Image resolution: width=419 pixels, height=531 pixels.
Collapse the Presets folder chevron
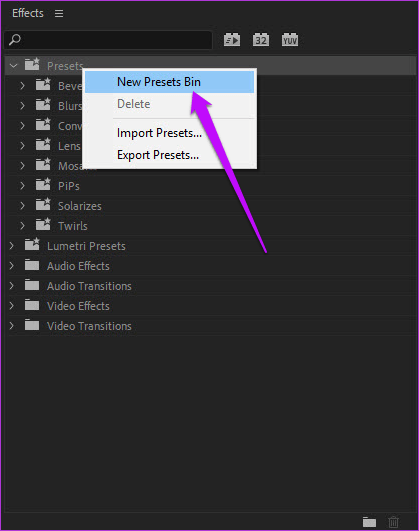[13, 66]
